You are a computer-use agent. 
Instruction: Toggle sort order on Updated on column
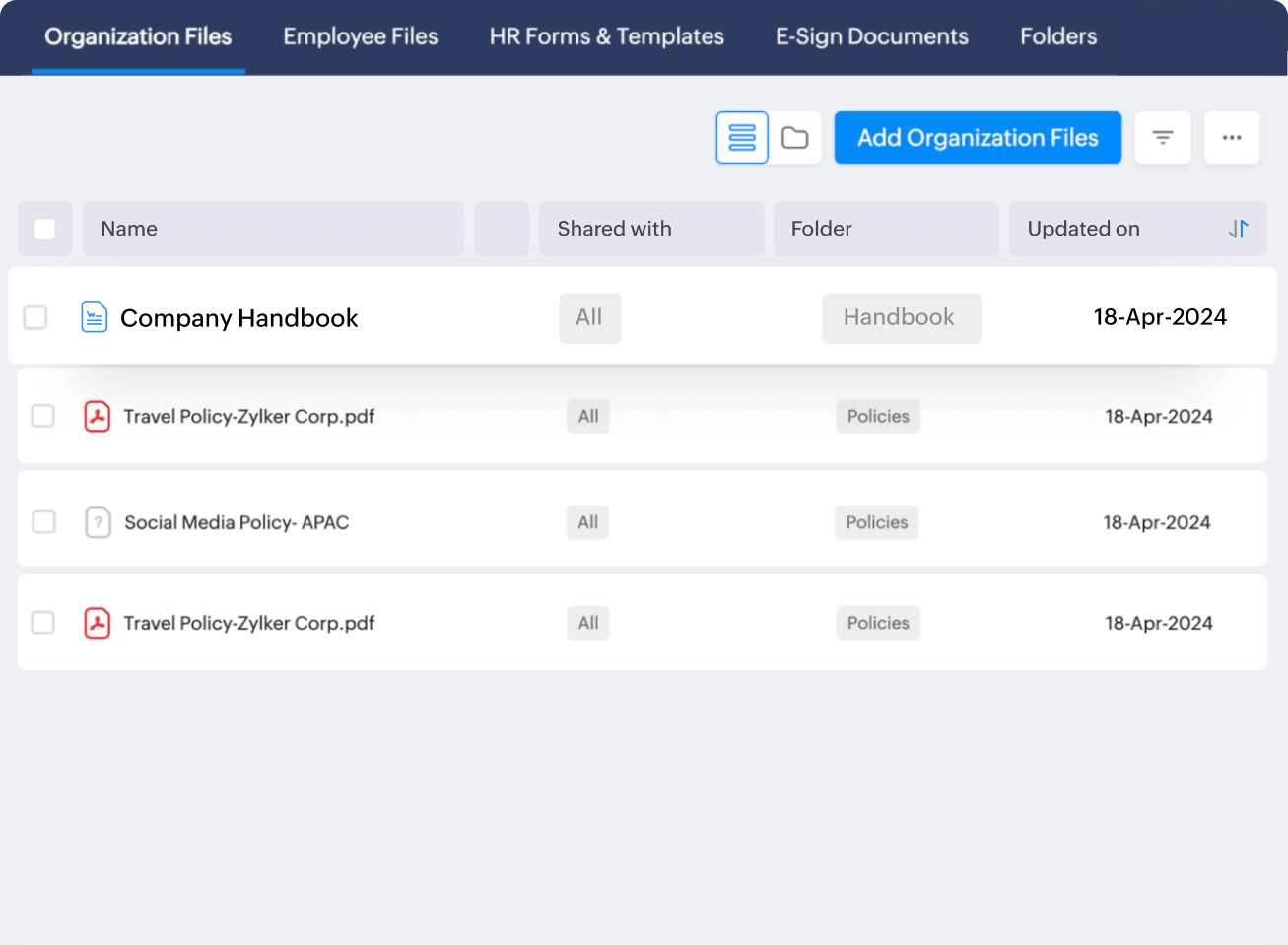(x=1238, y=229)
